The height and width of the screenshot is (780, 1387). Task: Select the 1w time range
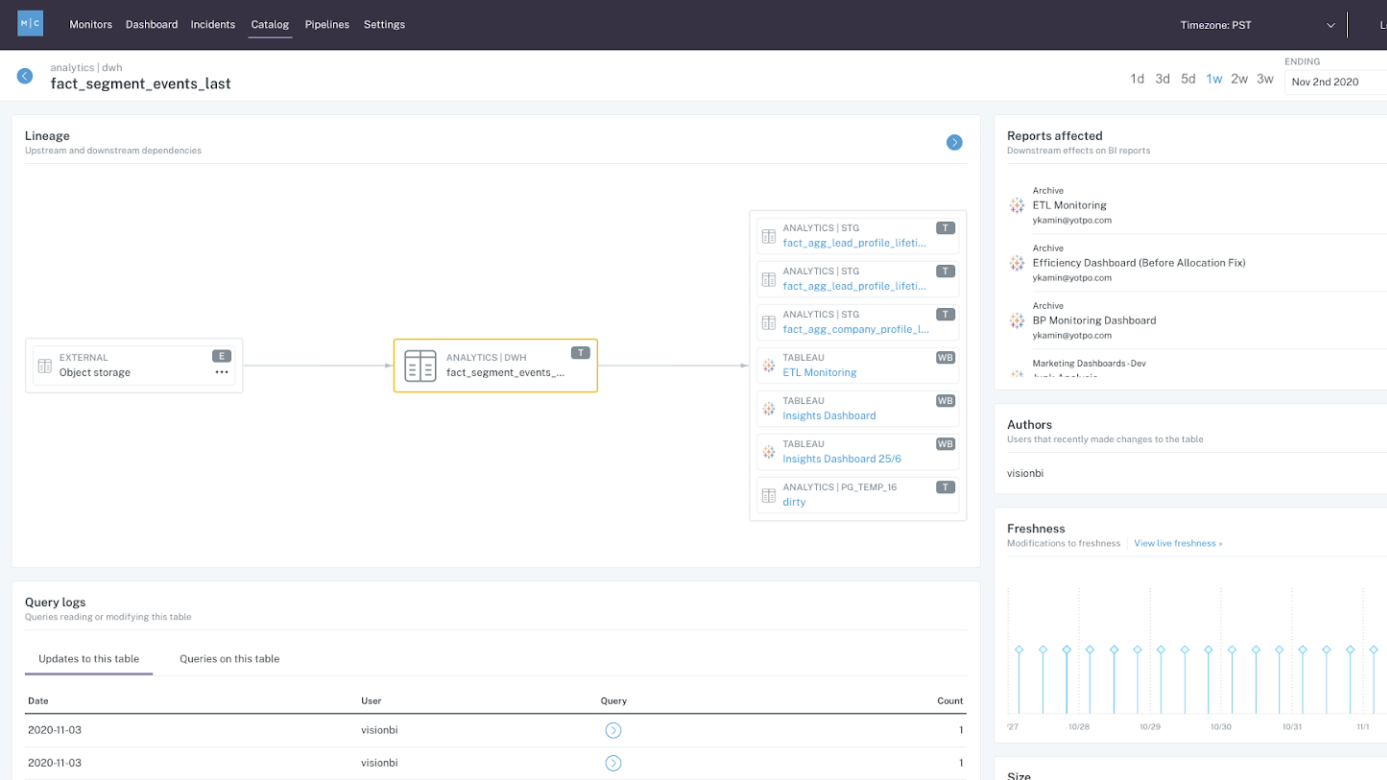pos(1214,79)
